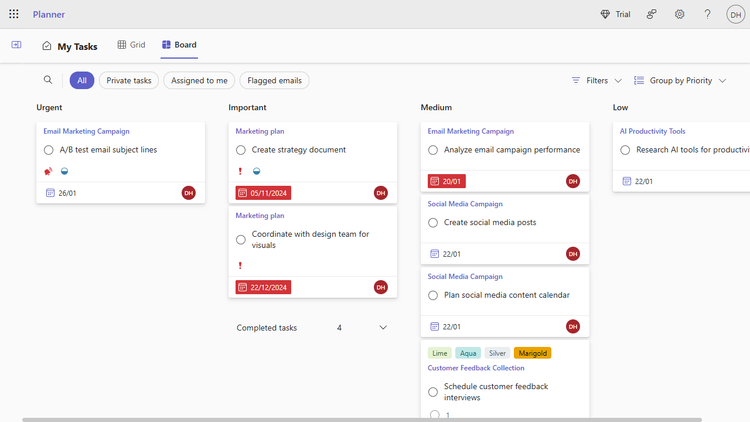
Task: Open the Filters dropdown
Action: pyautogui.click(x=596, y=80)
